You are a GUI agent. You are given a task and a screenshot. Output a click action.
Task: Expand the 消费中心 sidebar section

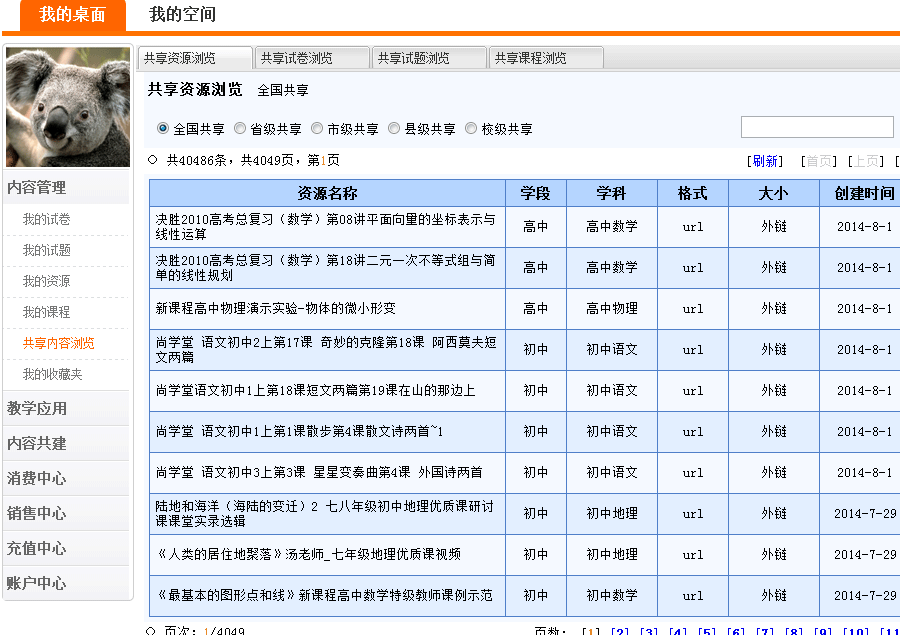[x=37, y=478]
